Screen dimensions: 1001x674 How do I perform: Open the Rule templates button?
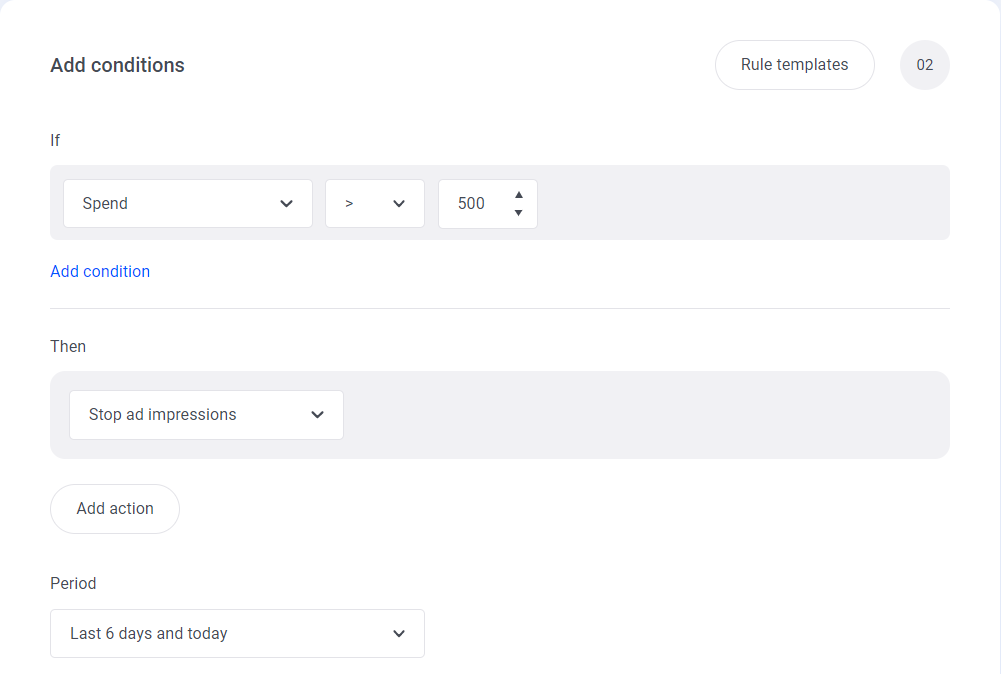[794, 65]
